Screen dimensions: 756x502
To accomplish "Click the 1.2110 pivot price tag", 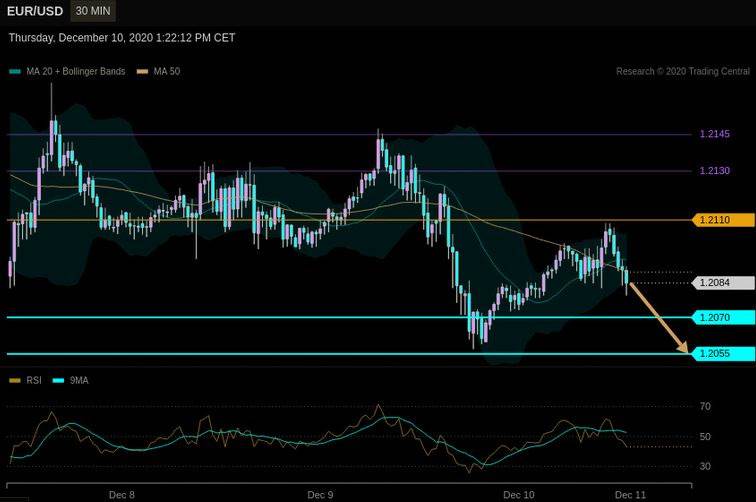I will tap(723, 220).
